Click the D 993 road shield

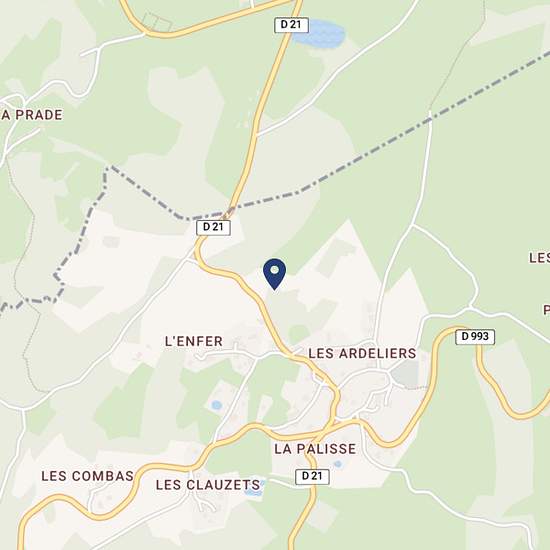(475, 337)
